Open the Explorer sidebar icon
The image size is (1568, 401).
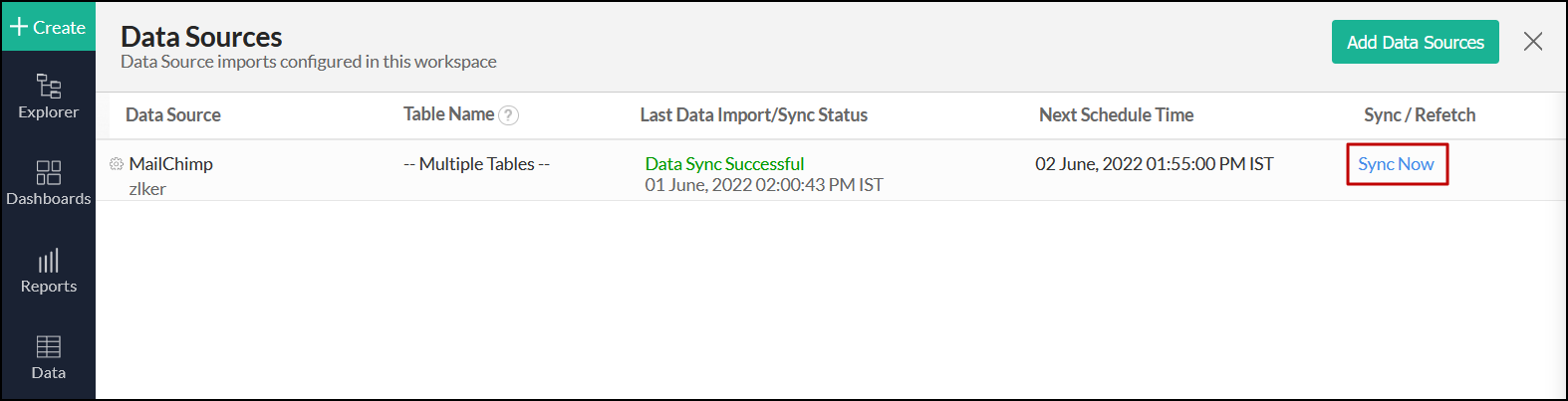48,96
